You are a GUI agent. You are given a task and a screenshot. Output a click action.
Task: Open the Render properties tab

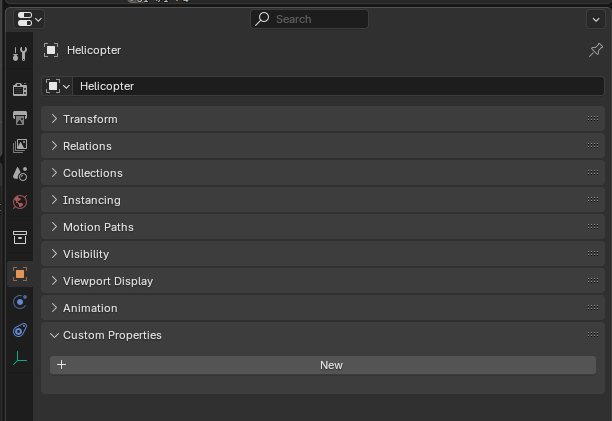[x=20, y=89]
